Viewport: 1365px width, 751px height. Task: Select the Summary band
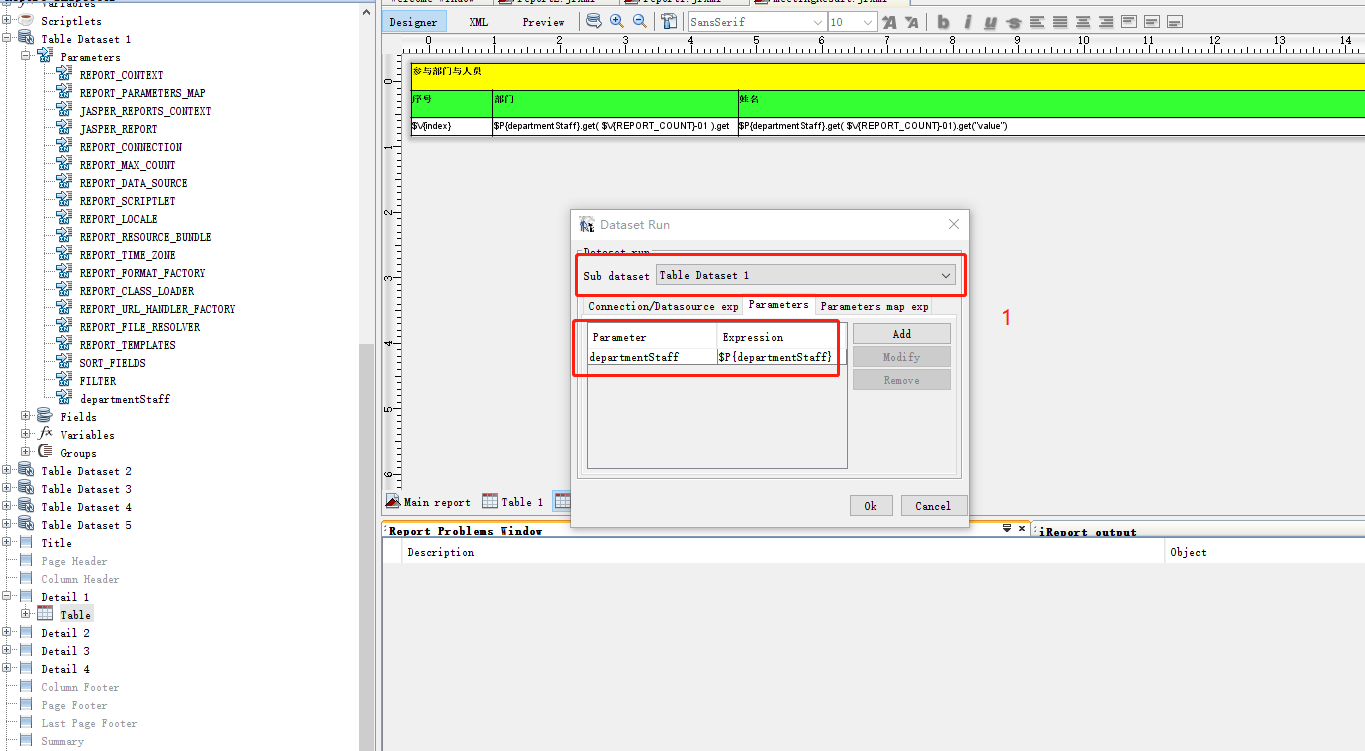[62, 741]
